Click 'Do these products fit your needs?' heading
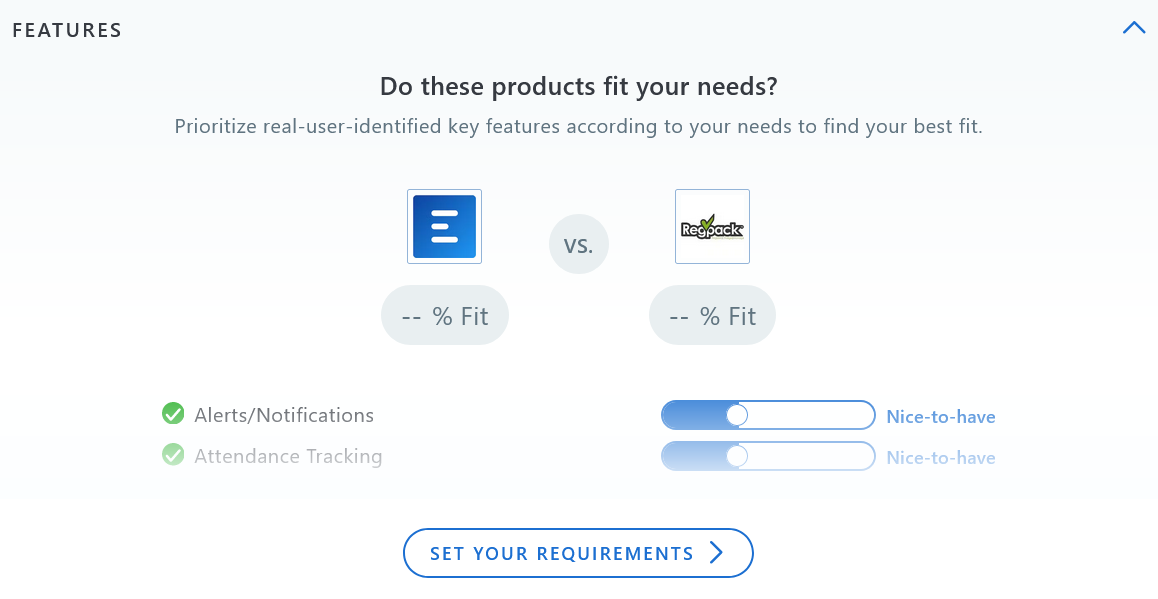1158x599 pixels. tap(579, 87)
